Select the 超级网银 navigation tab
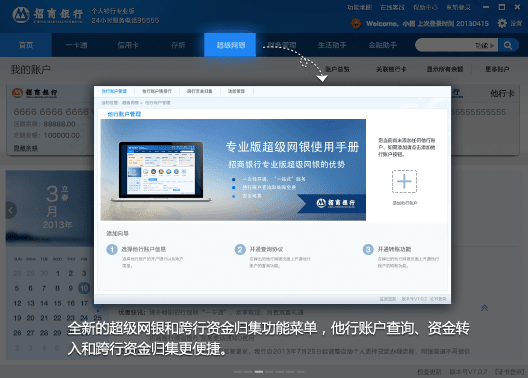Image resolution: width=528 pixels, height=378 pixels. click(230, 45)
